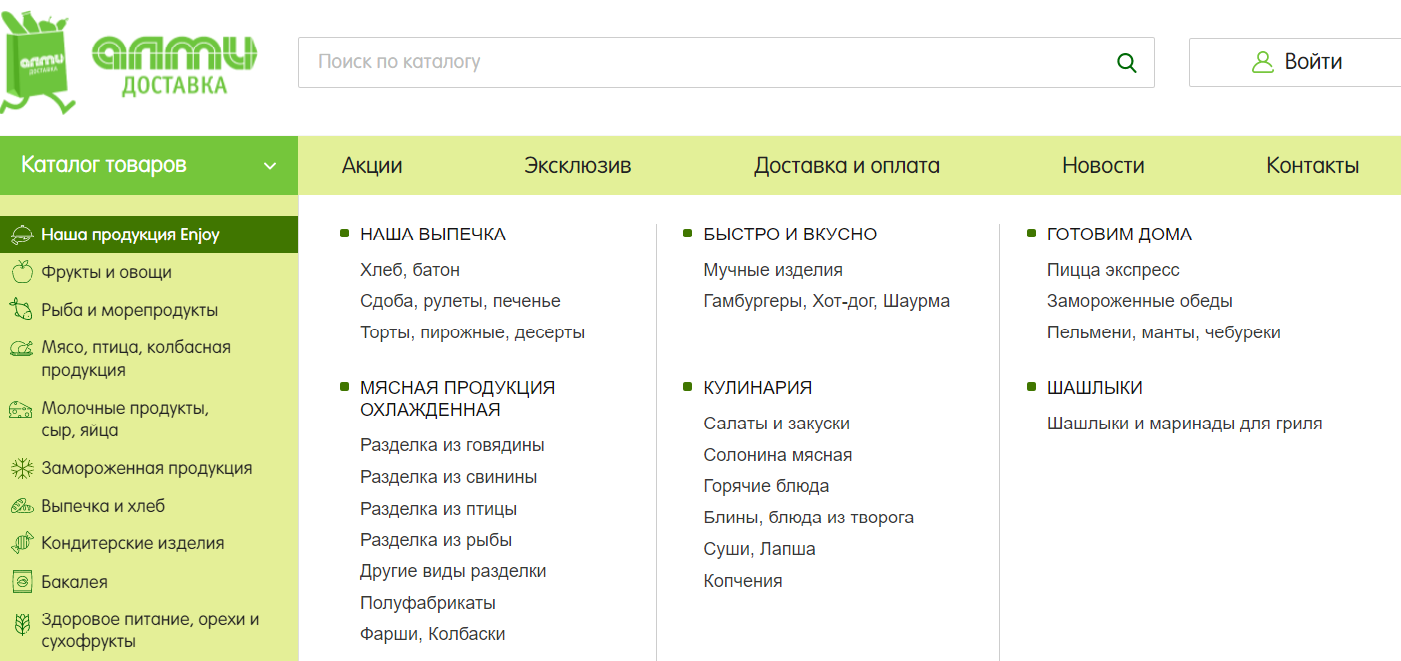Click the snowflake icon for Замороженная продукция
The image size is (1401, 661).
22,468
